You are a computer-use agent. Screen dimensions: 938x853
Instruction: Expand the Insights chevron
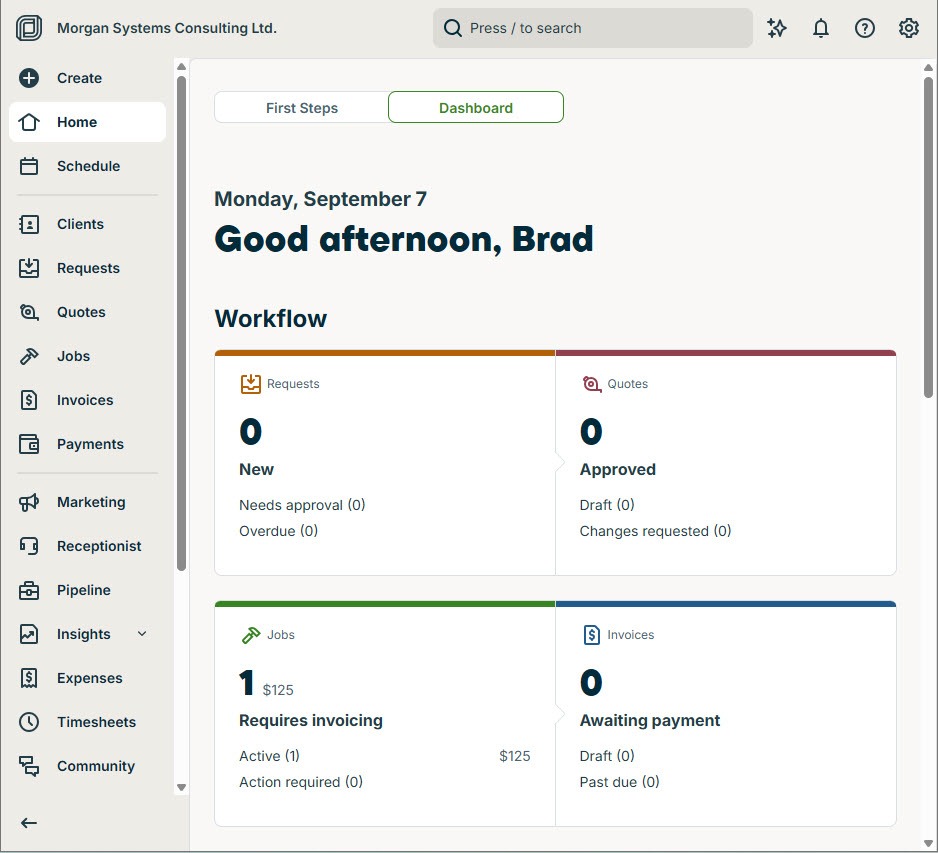click(x=142, y=633)
